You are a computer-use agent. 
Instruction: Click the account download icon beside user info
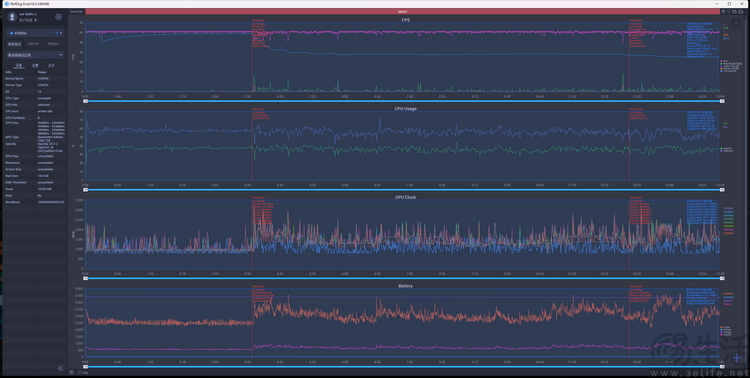pos(36,21)
